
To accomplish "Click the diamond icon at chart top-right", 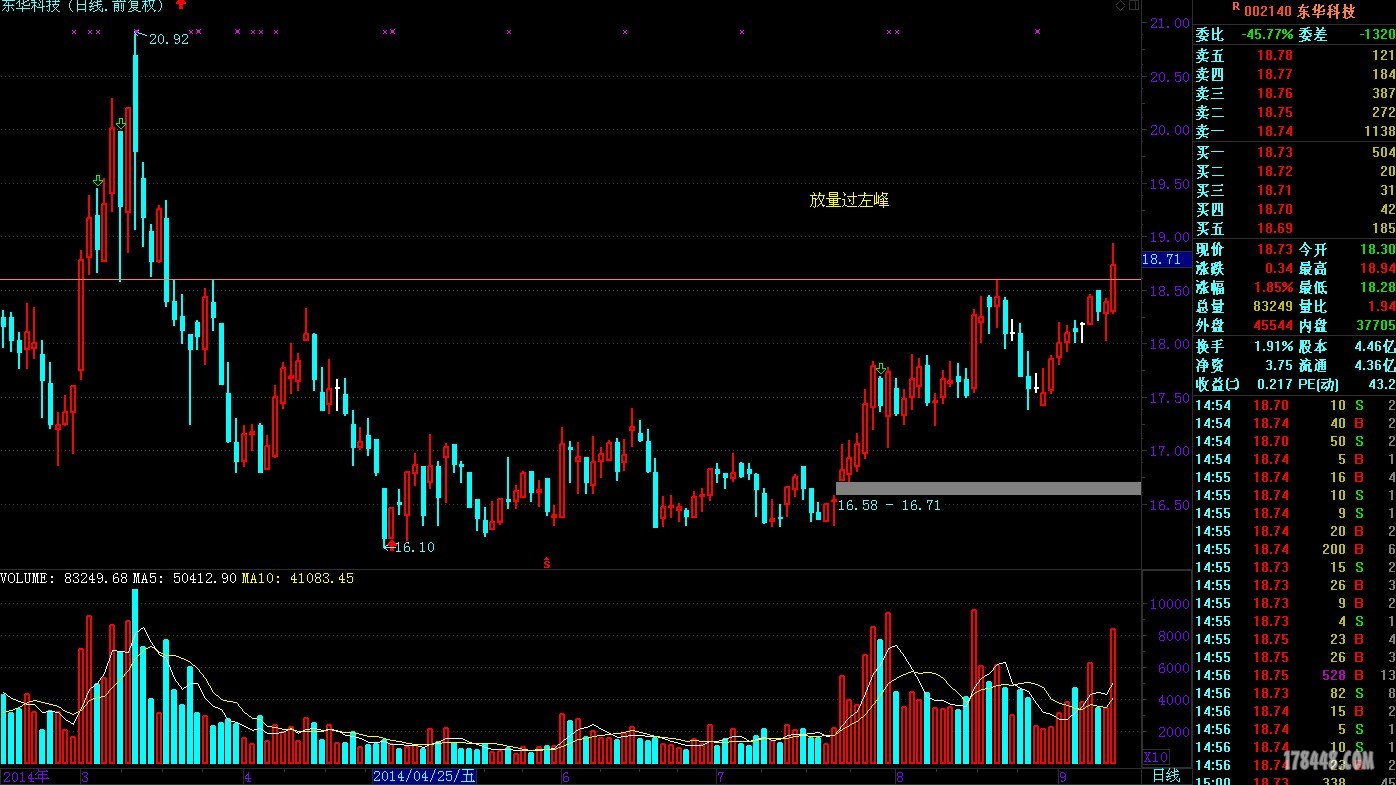I will pos(1120,6).
